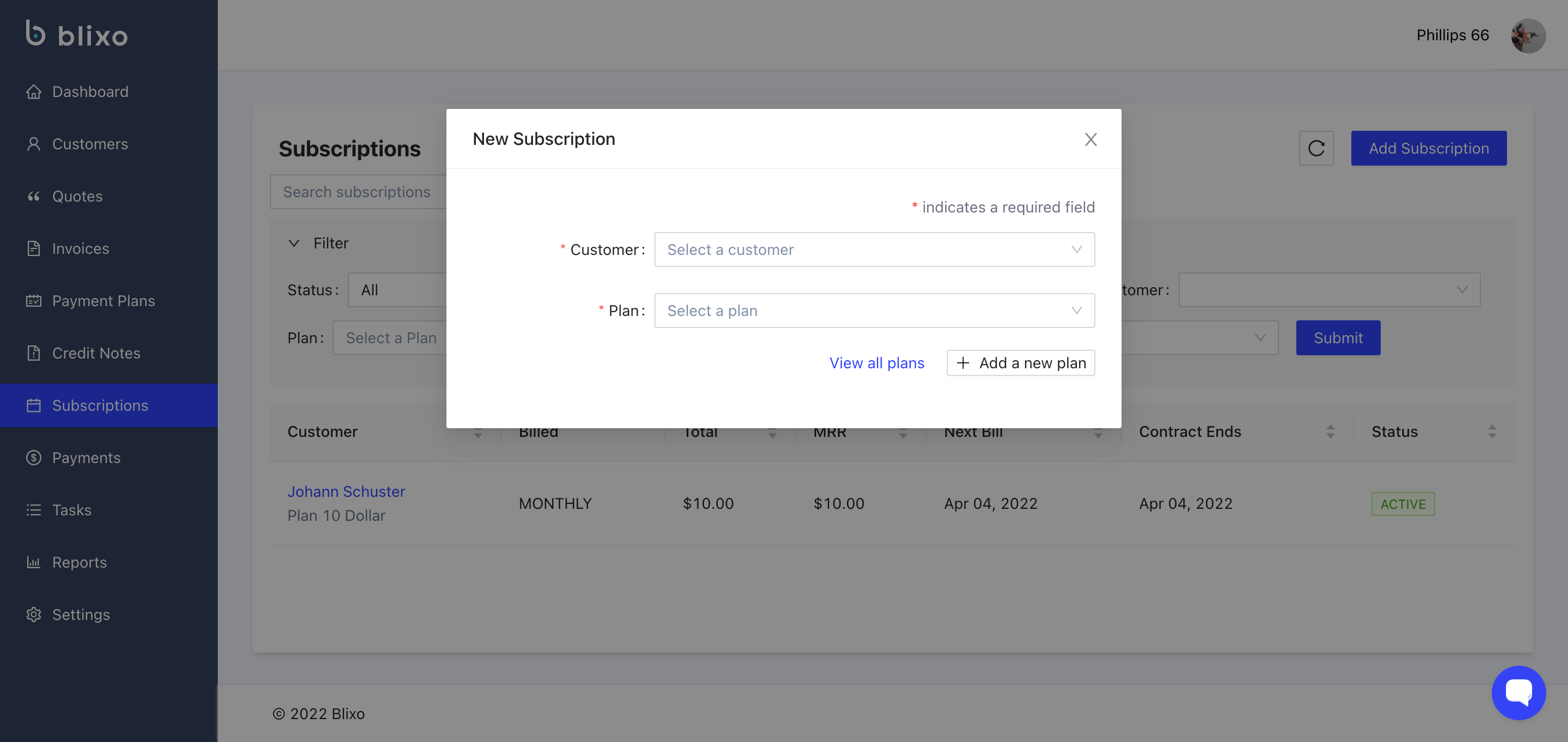The width and height of the screenshot is (1568, 742).
Task: Click the Payments dollar coin icon
Action: click(x=33, y=458)
